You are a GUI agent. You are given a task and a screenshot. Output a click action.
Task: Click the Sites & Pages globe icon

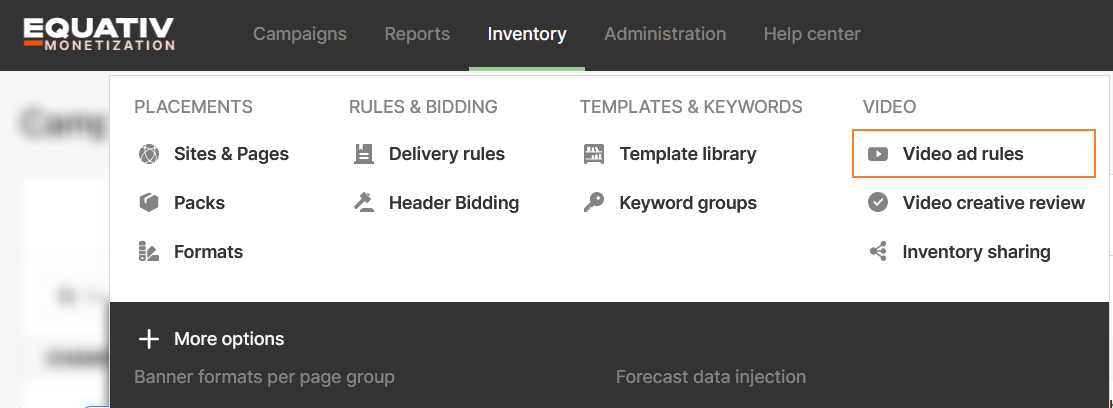[x=149, y=154]
